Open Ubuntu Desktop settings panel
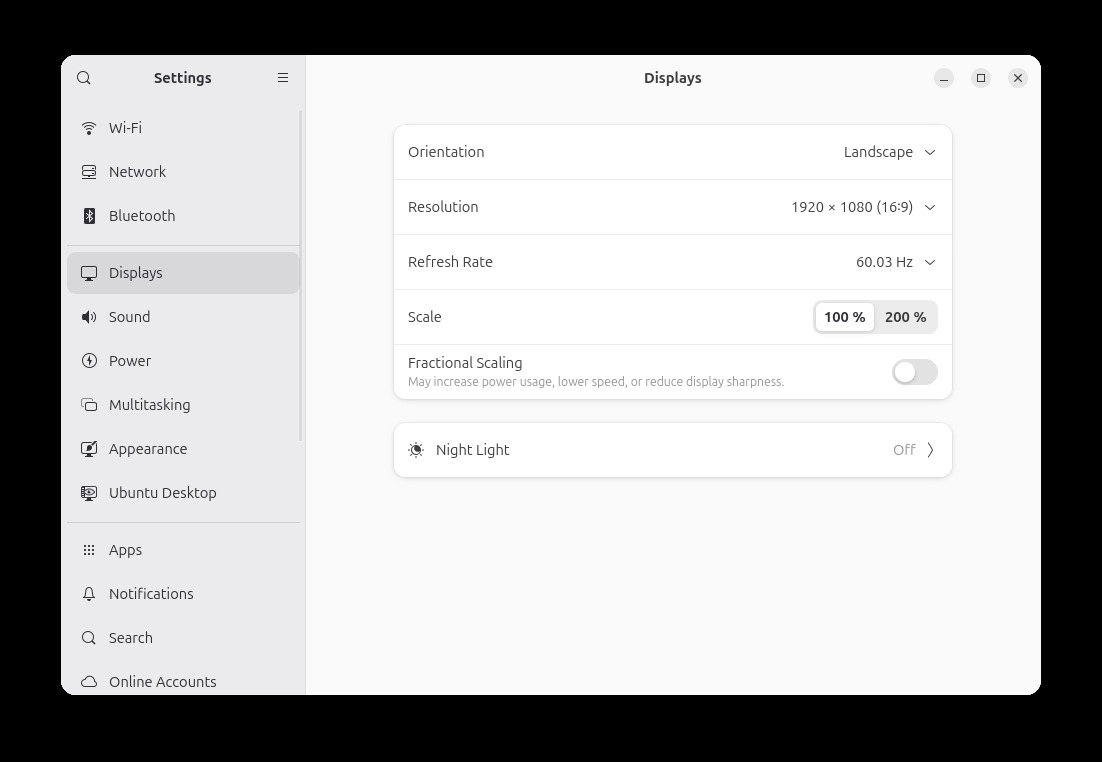Screen dimensions: 1102x762 (x=183, y=493)
